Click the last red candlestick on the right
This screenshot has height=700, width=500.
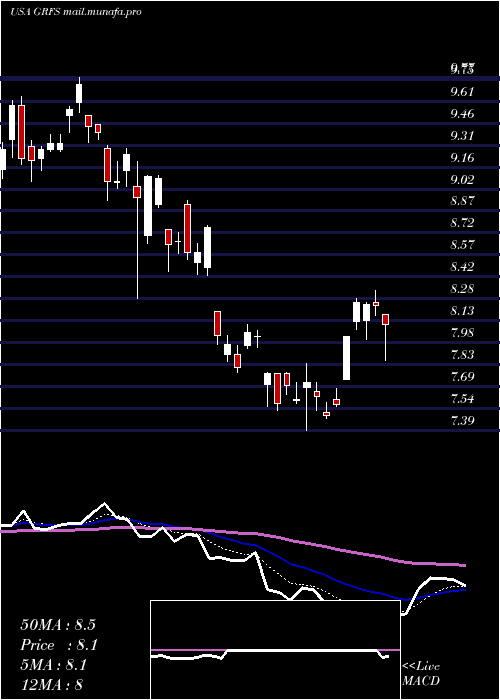pos(385,338)
